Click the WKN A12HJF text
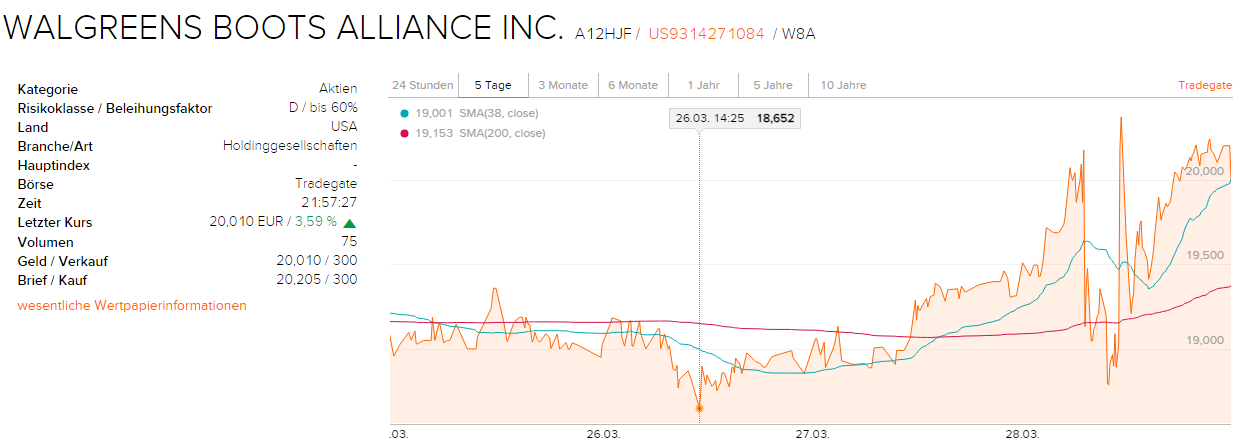The image size is (1244, 439). [x=603, y=34]
